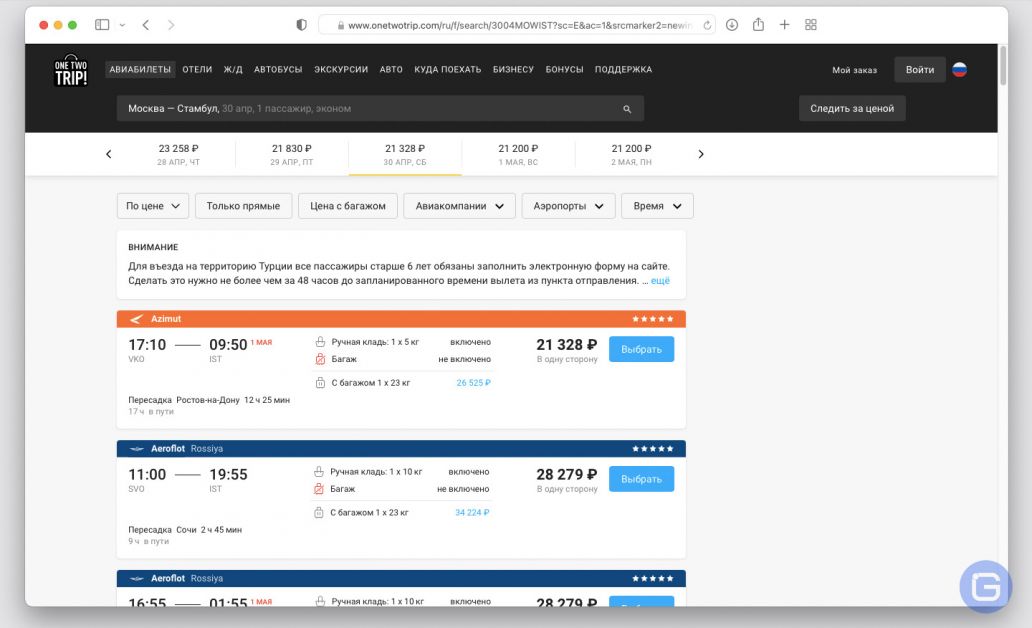Open the 'Мой заказ' link
Viewport: 1032px width, 628px height.
coord(854,70)
